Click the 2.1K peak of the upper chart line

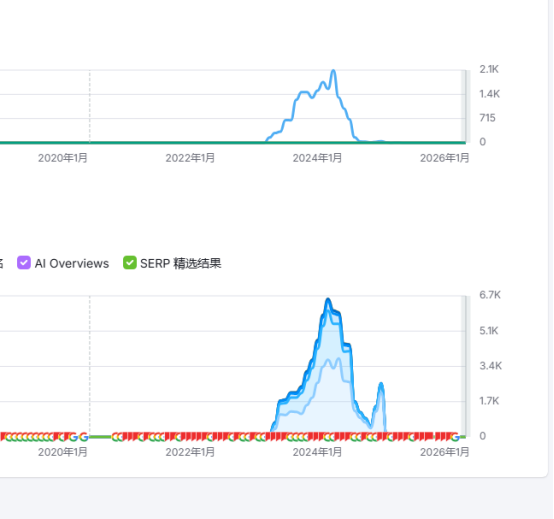(x=333, y=71)
